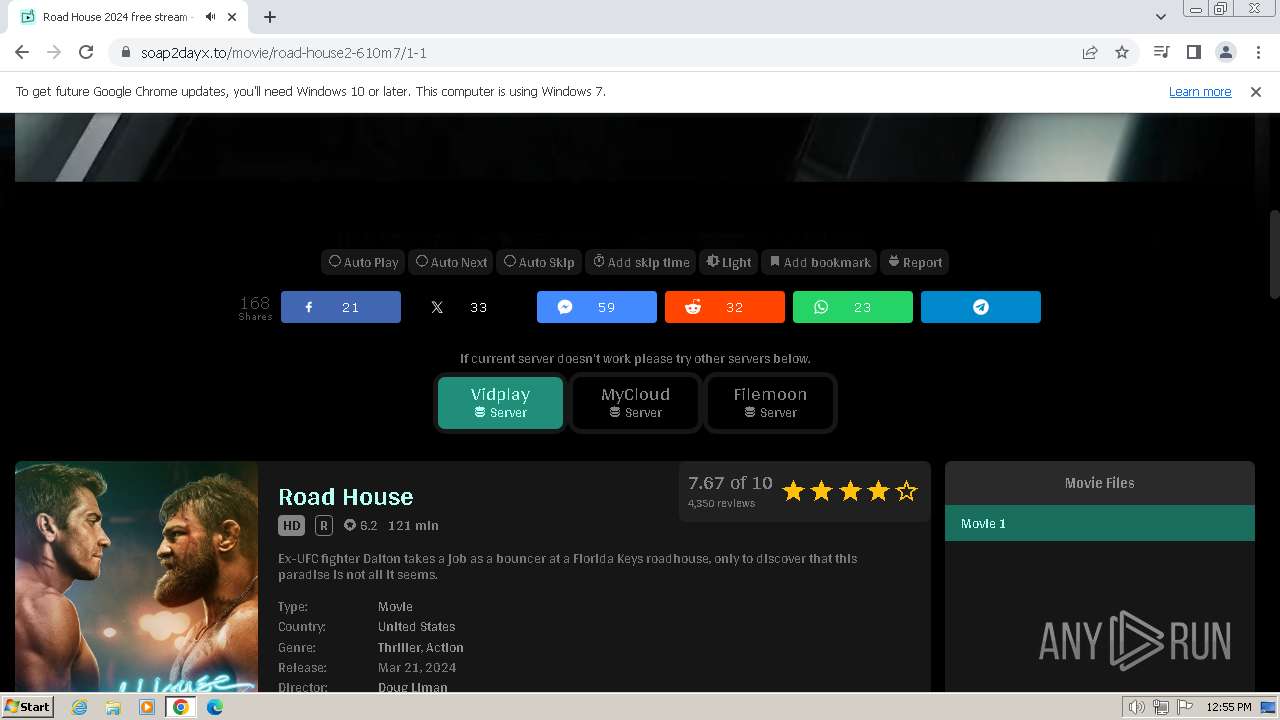Bookmark this tab with star icon

click(1122, 52)
